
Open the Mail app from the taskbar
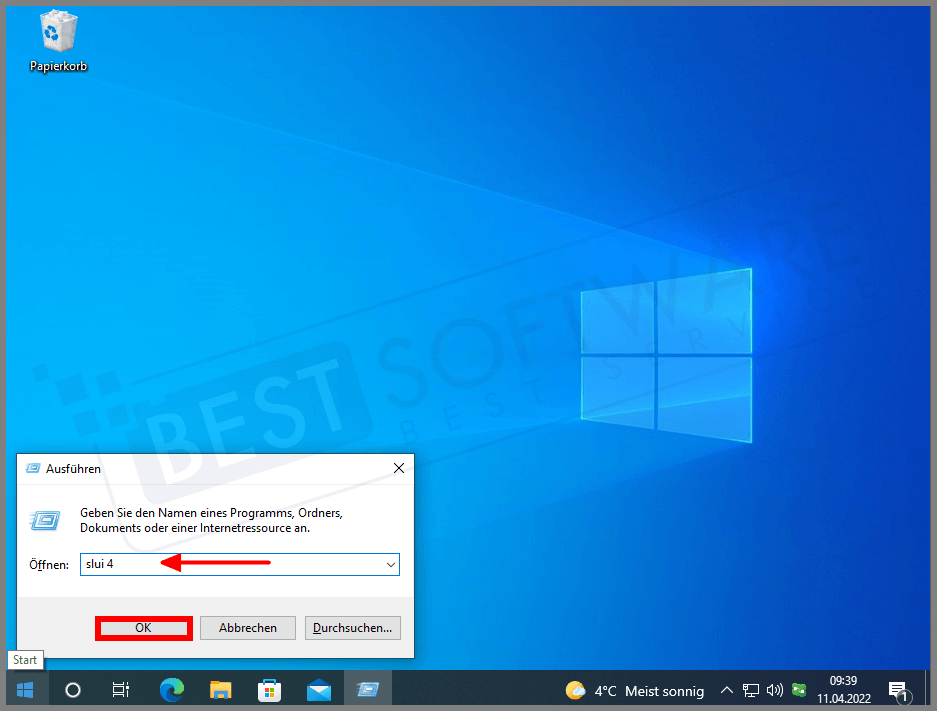319,689
